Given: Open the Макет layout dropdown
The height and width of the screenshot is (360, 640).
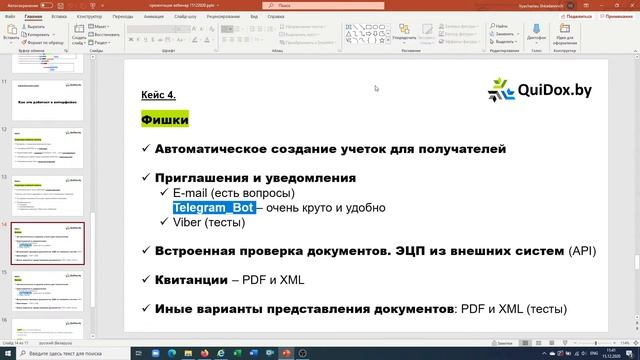Looking at the screenshot, I should coord(99,27).
